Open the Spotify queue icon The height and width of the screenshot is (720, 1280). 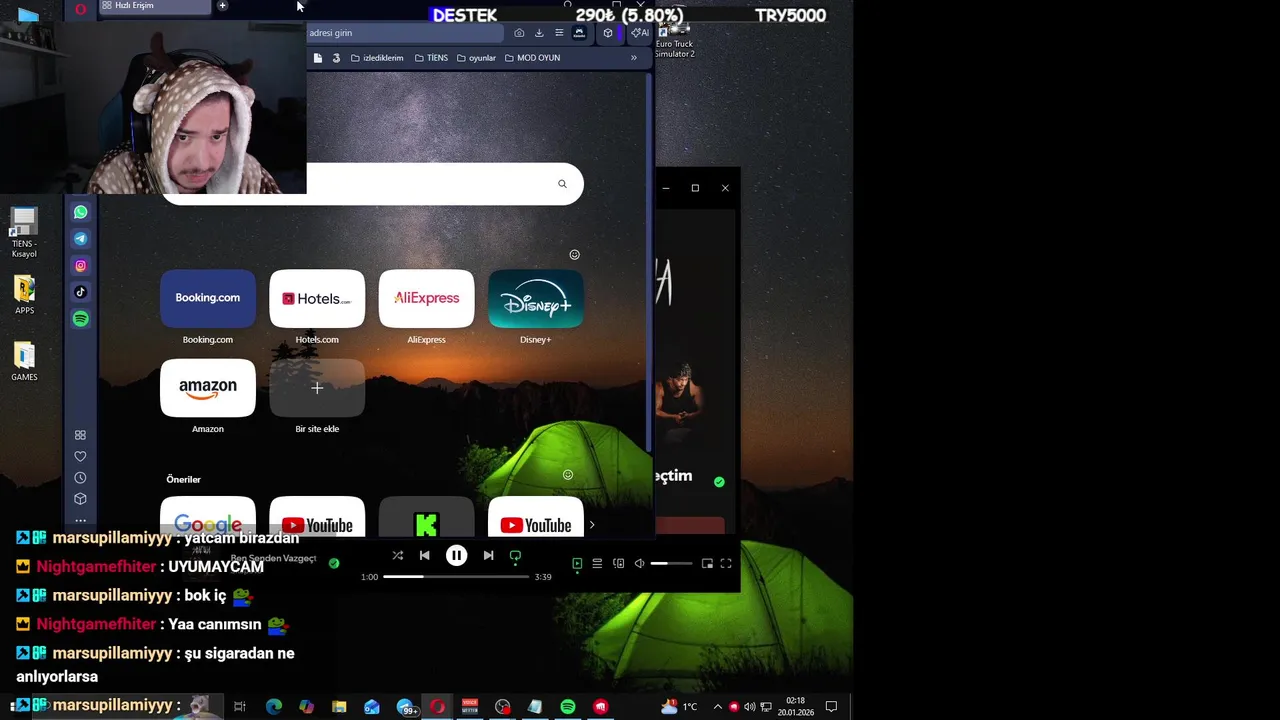597,564
